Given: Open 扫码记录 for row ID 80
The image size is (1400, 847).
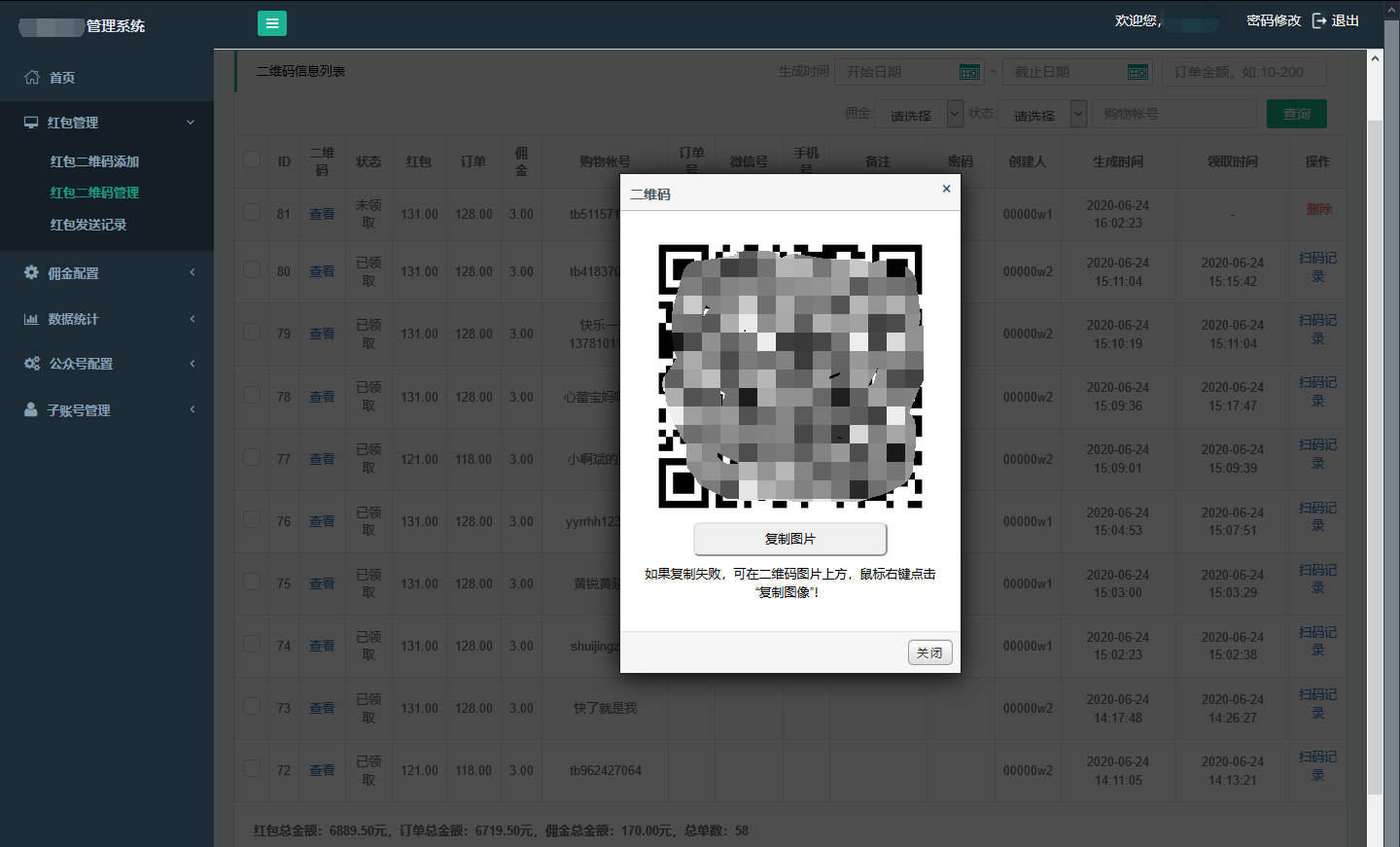Looking at the screenshot, I should (1318, 266).
